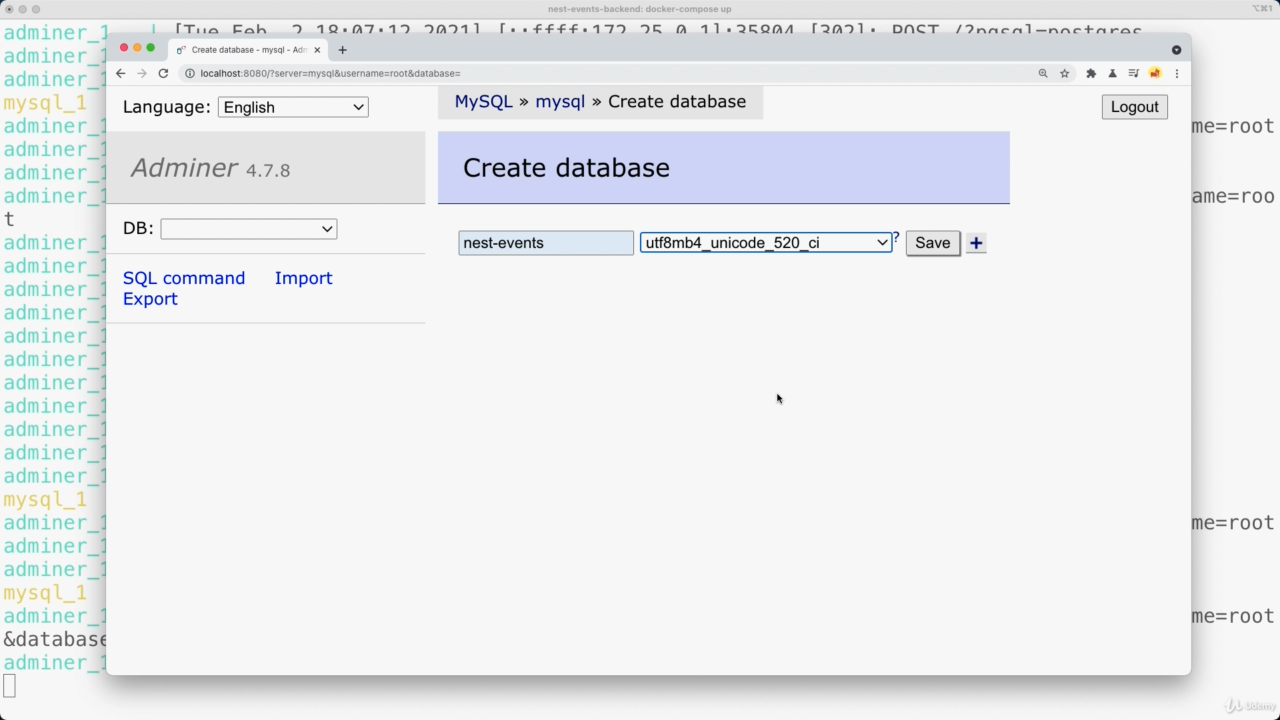Click the nest-events database name field
Image resolution: width=1280 pixels, height=720 pixels.
[x=545, y=243]
